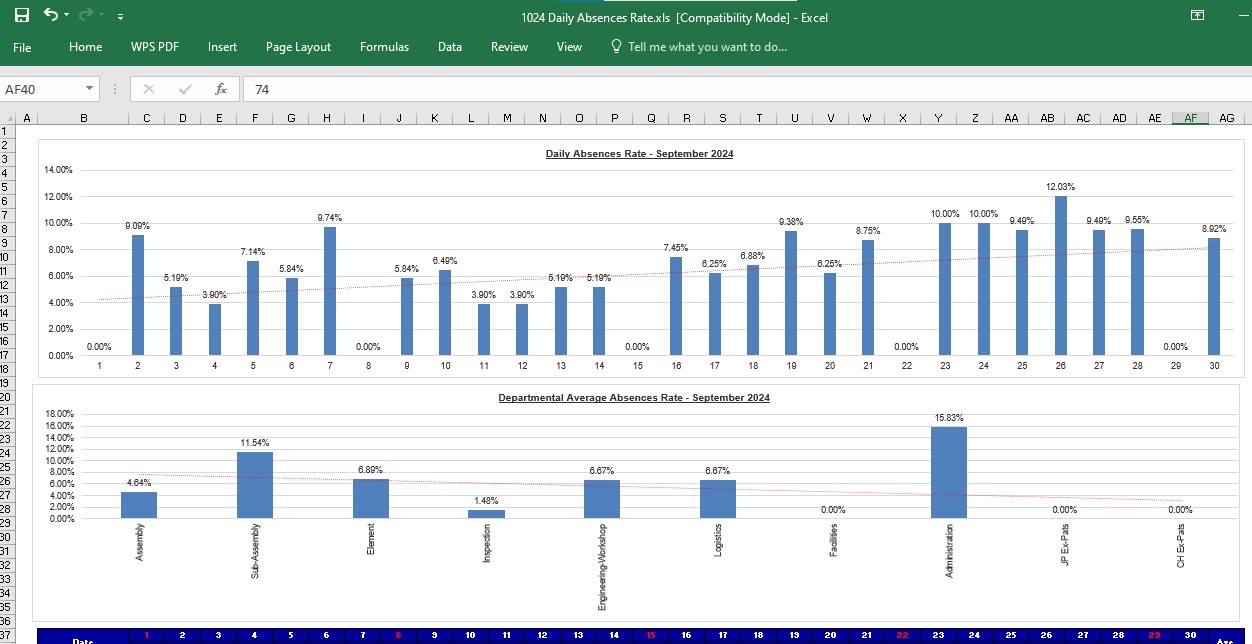Open Customize Quick Access Toolbar dropdown
The height and width of the screenshot is (644, 1252).
(x=120, y=17)
